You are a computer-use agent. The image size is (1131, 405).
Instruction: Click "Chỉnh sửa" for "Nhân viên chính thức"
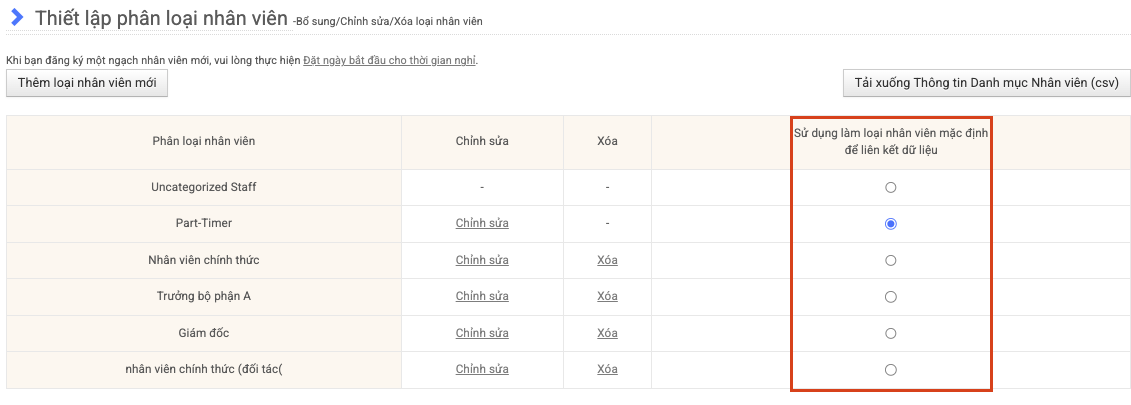tap(482, 260)
